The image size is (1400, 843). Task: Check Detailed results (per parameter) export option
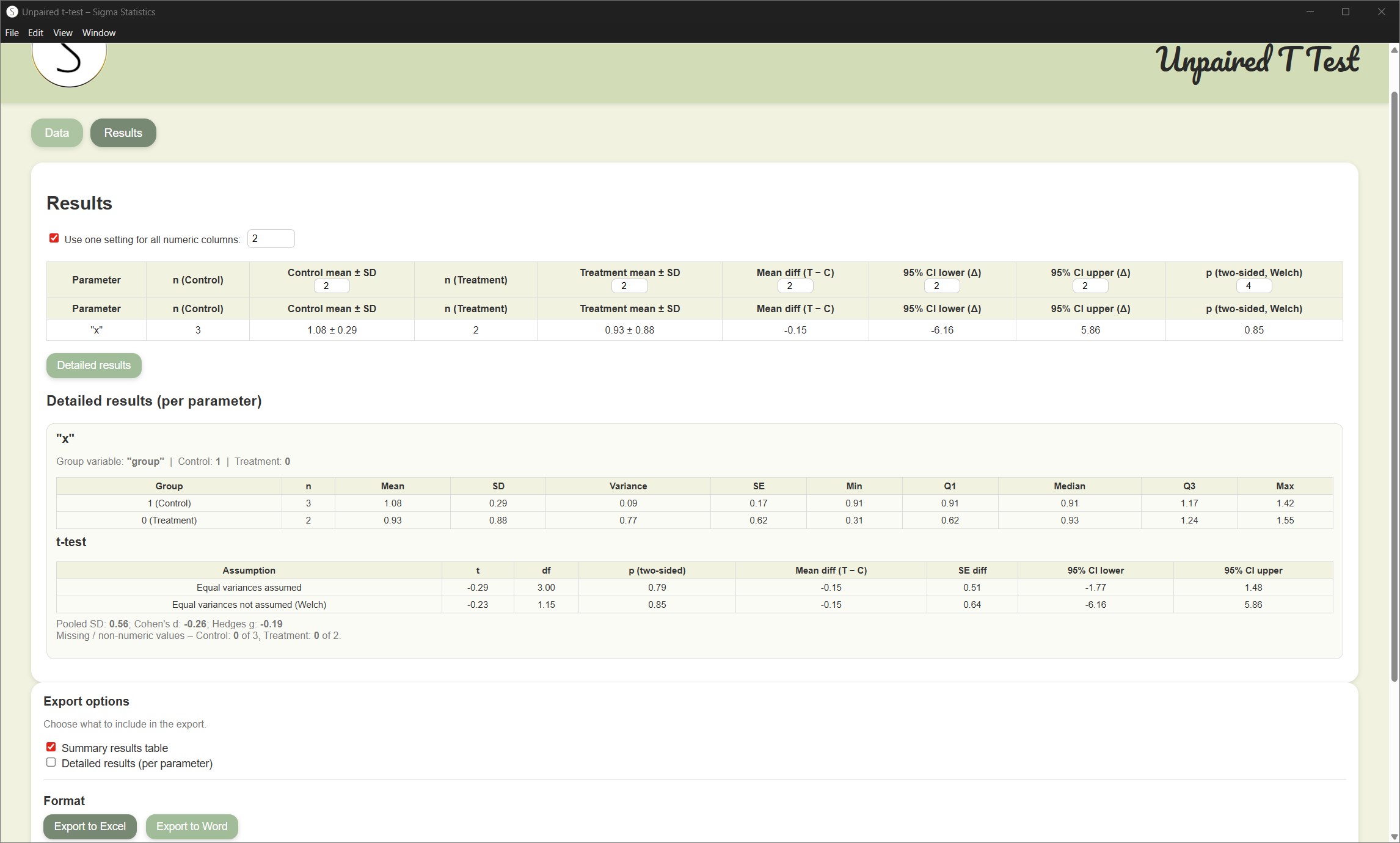(51, 762)
